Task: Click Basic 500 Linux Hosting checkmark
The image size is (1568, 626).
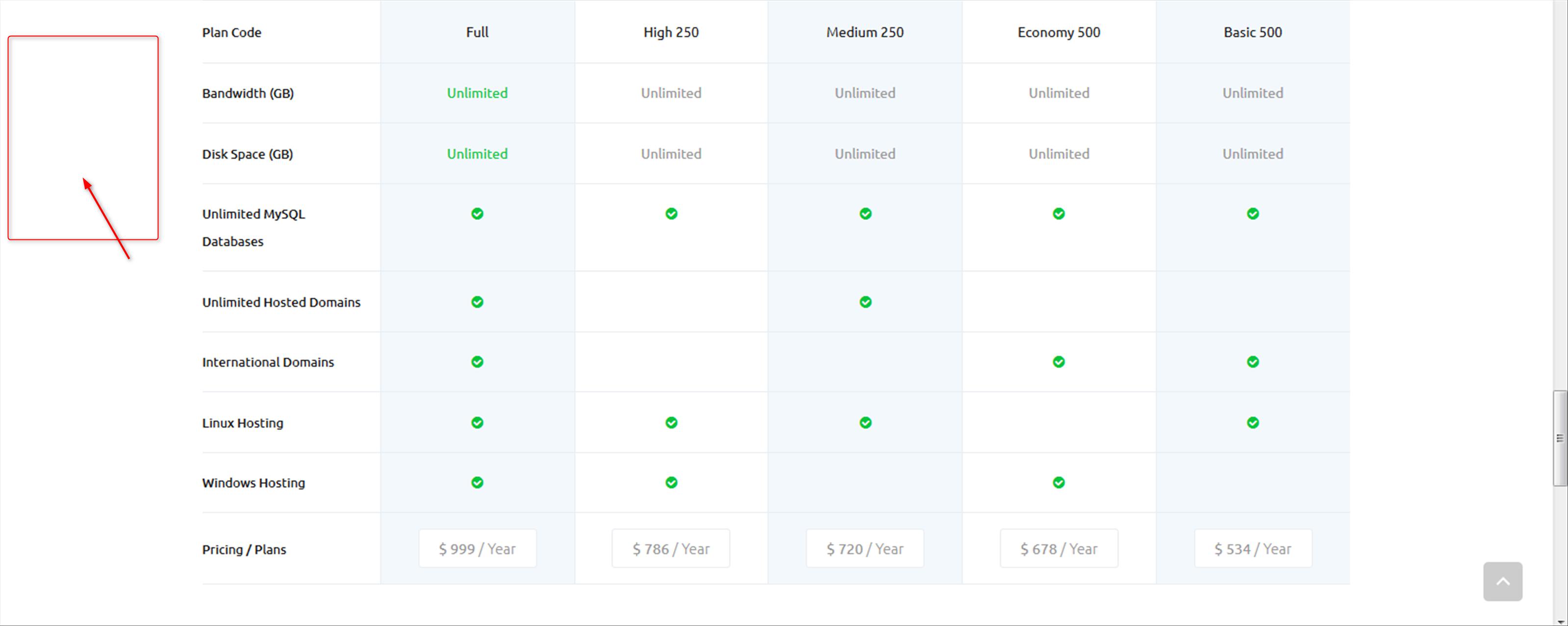Action: [1253, 422]
